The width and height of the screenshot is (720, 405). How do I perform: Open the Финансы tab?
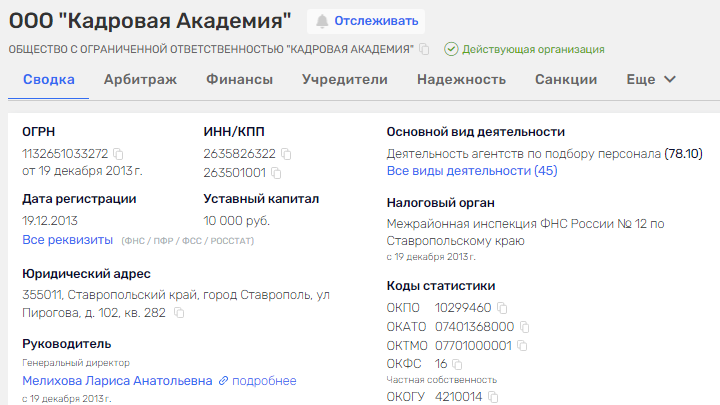coord(239,79)
